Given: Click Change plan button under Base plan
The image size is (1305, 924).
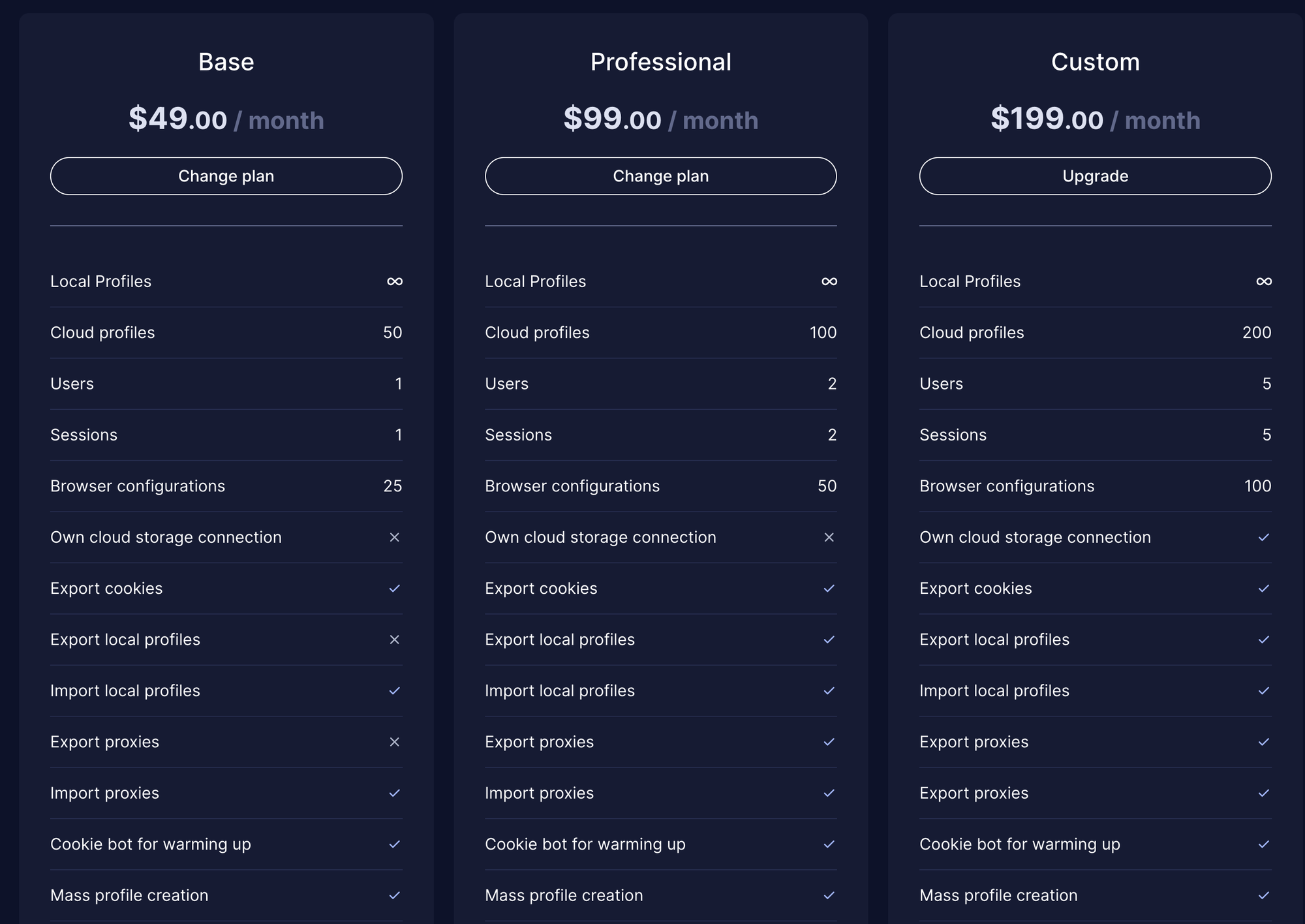Looking at the screenshot, I should point(226,176).
